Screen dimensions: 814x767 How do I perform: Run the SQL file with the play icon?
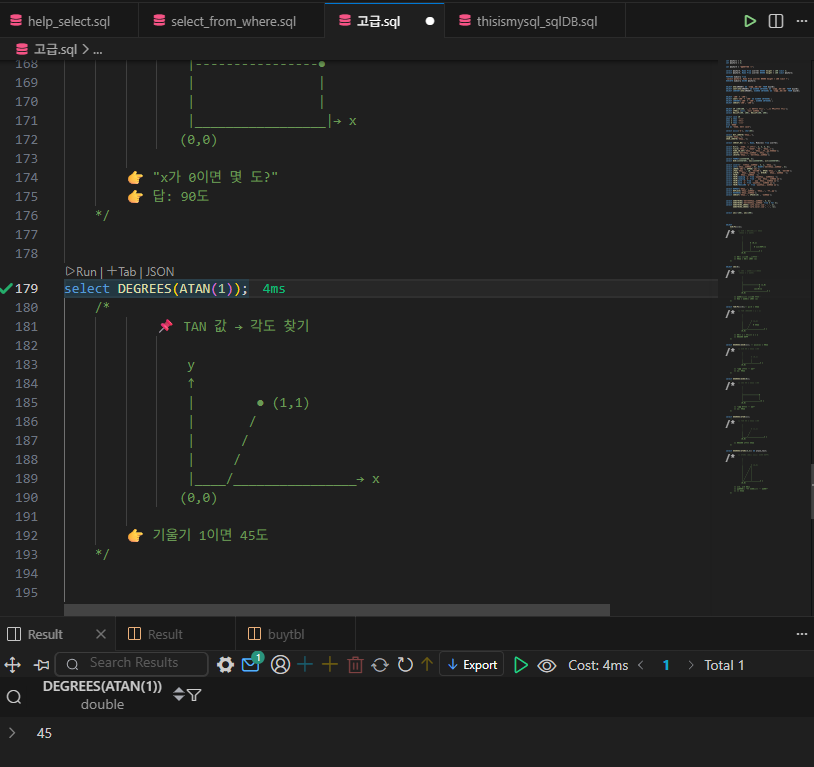coord(750,21)
